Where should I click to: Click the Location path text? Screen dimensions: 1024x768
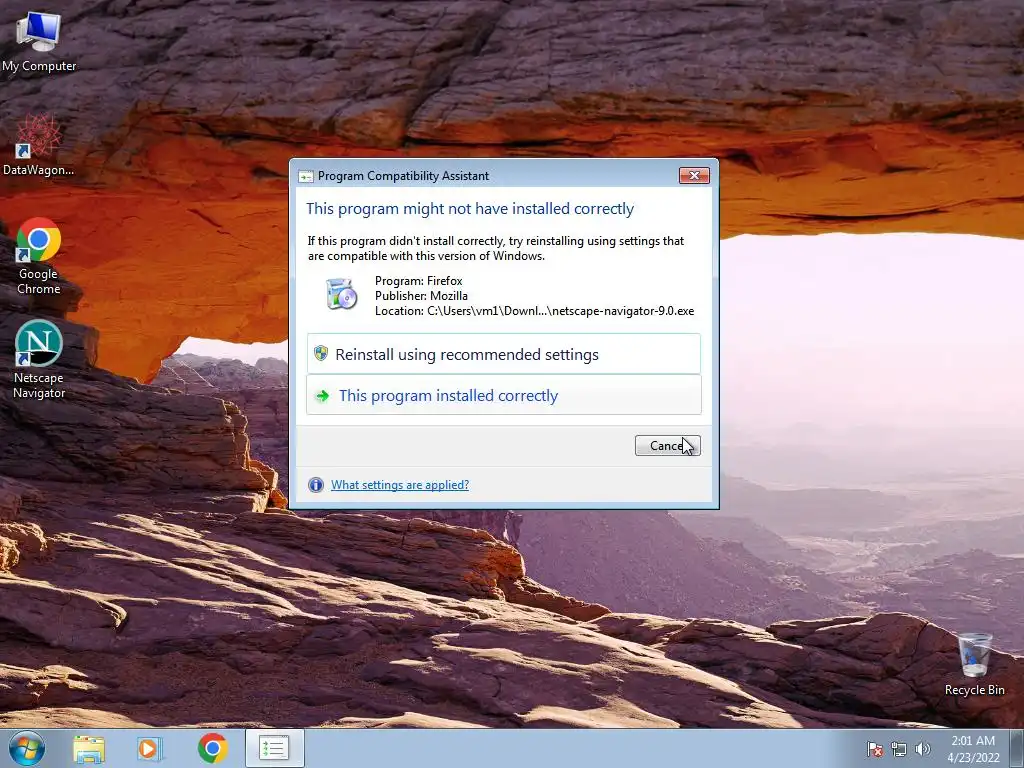pyautogui.click(x=534, y=311)
